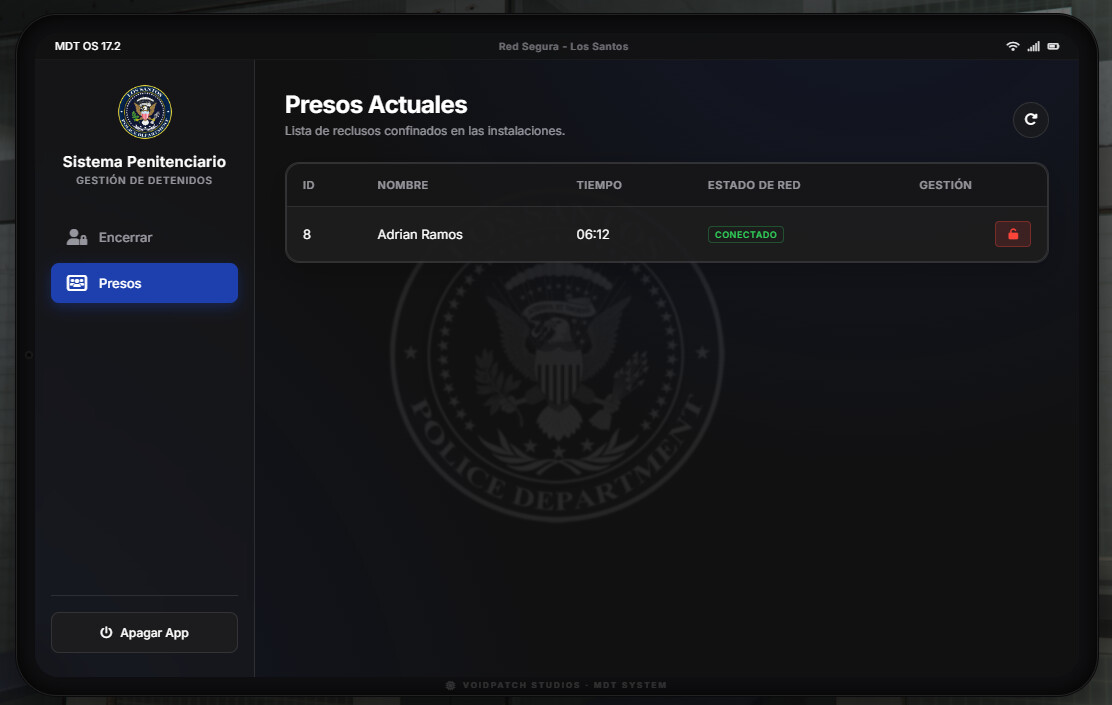Click the ESTADO DE RED column header
Image resolution: width=1112 pixels, height=705 pixels.
coord(754,185)
